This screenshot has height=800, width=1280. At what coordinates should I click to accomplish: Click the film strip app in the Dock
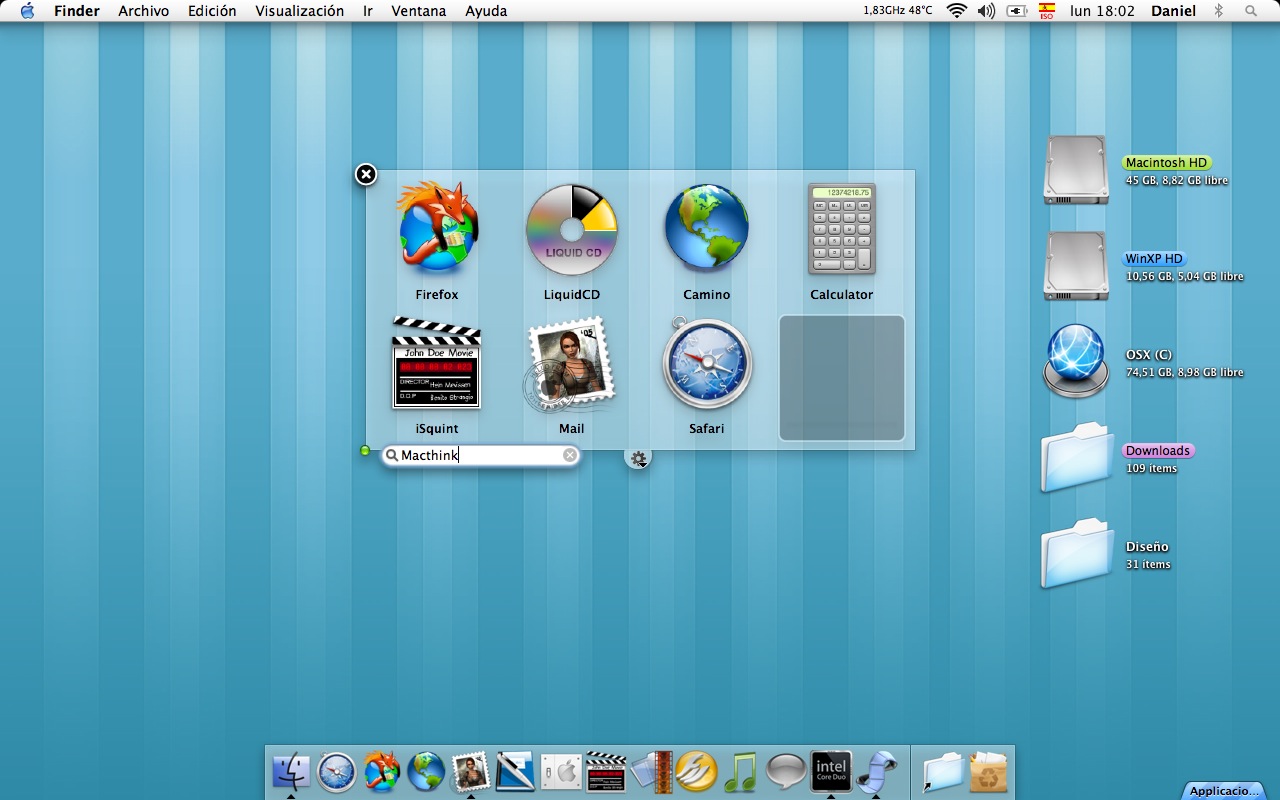pyautogui.click(x=651, y=772)
